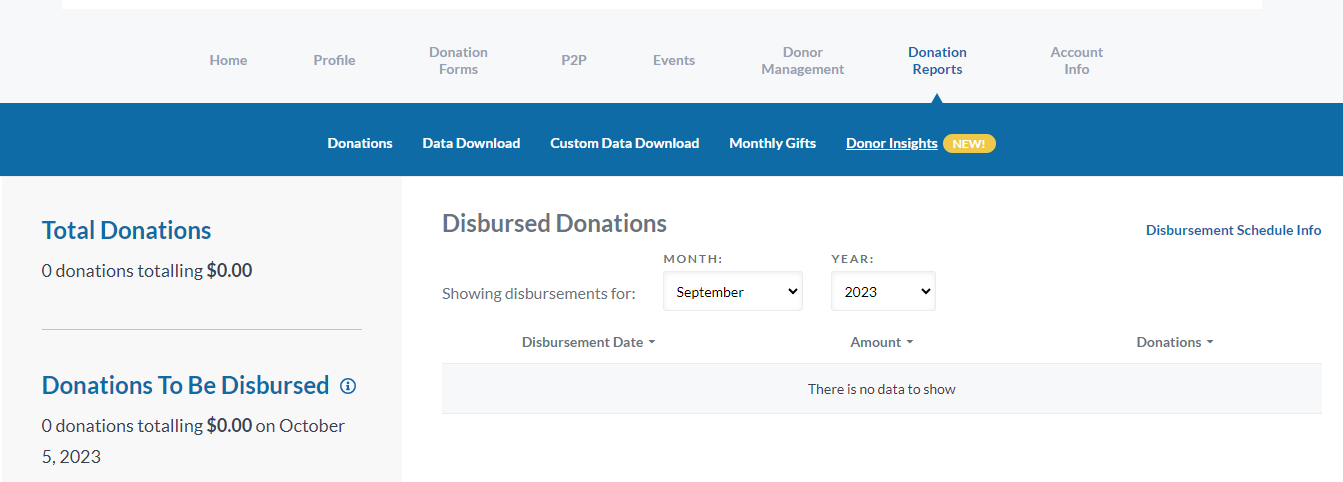The width and height of the screenshot is (1343, 482).
Task: Open the Month dropdown showing September
Action: pyautogui.click(x=732, y=292)
